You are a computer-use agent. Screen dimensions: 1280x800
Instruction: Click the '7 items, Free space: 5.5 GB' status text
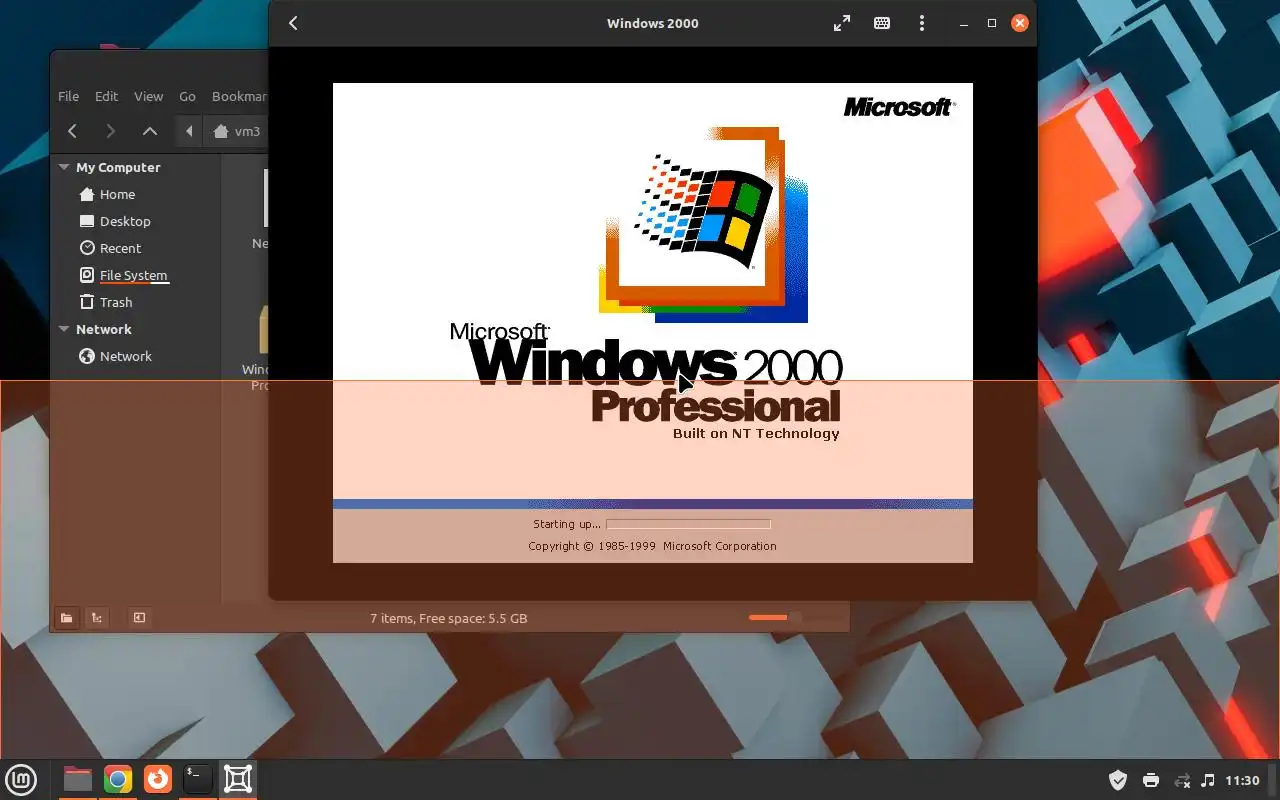pos(448,618)
